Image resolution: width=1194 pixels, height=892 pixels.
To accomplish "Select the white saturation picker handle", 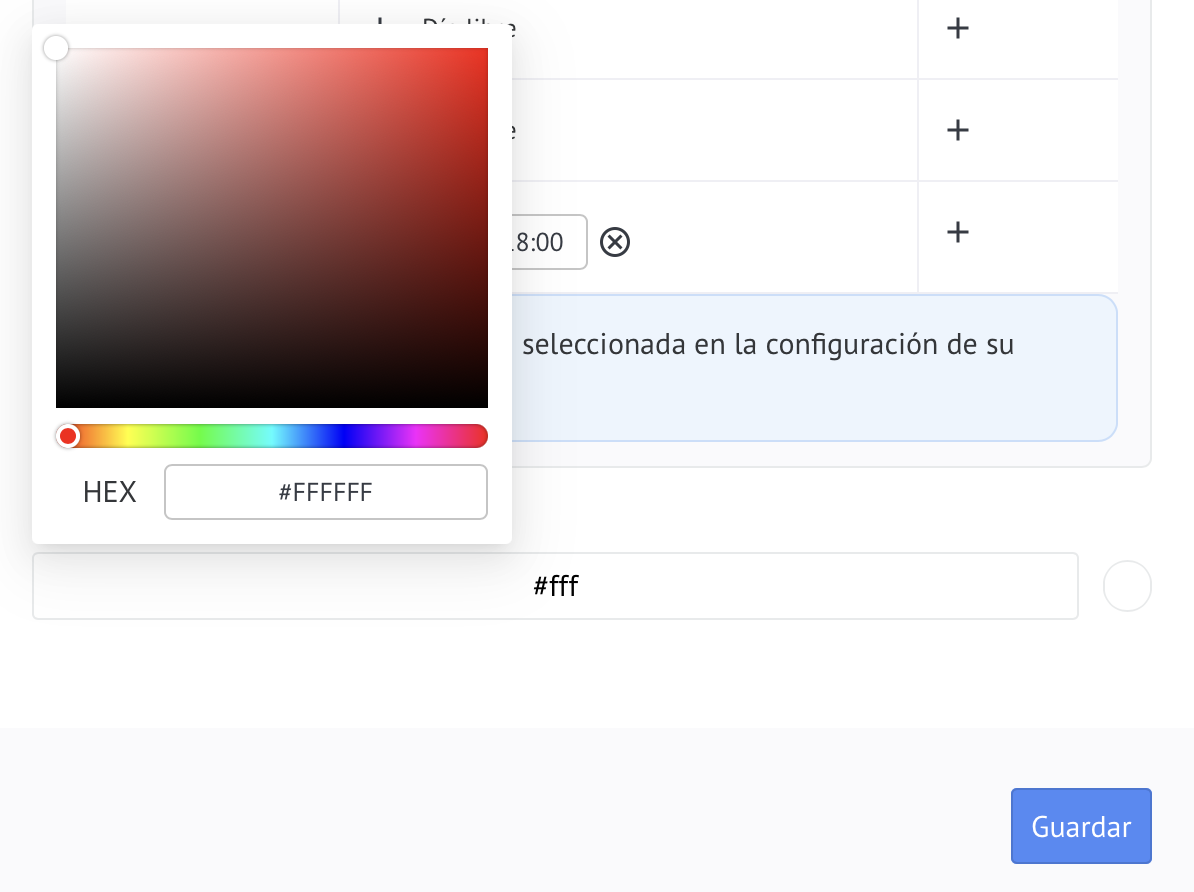I will pyautogui.click(x=56, y=48).
